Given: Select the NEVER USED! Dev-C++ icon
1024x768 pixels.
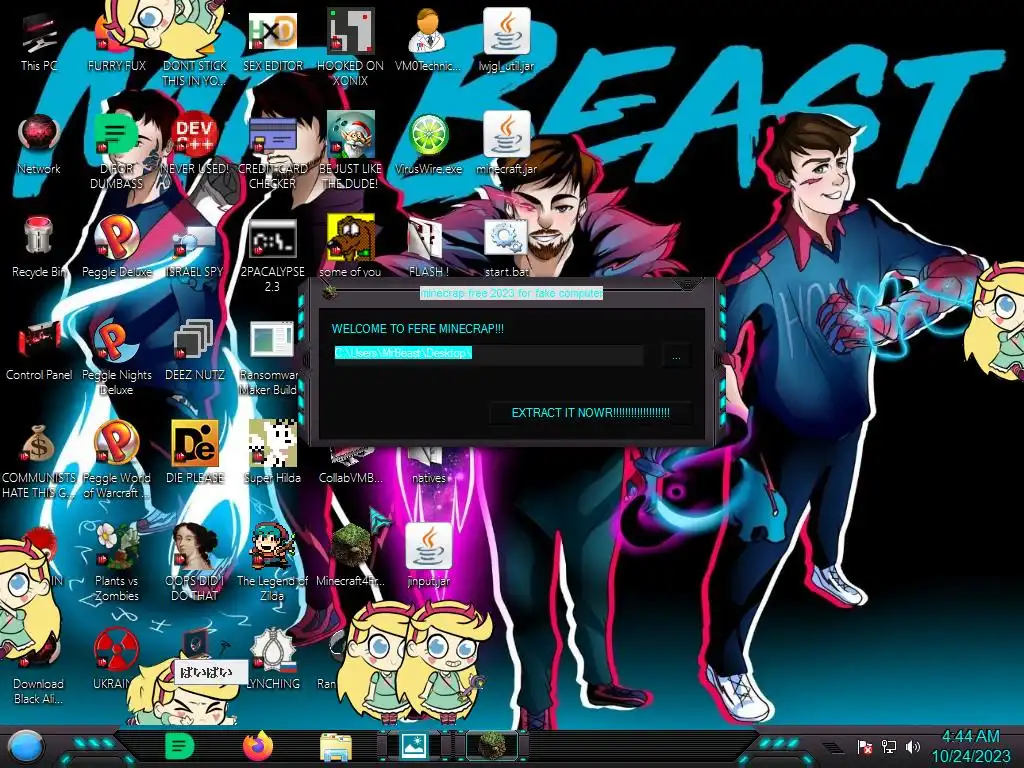Looking at the screenshot, I should 195,145.
